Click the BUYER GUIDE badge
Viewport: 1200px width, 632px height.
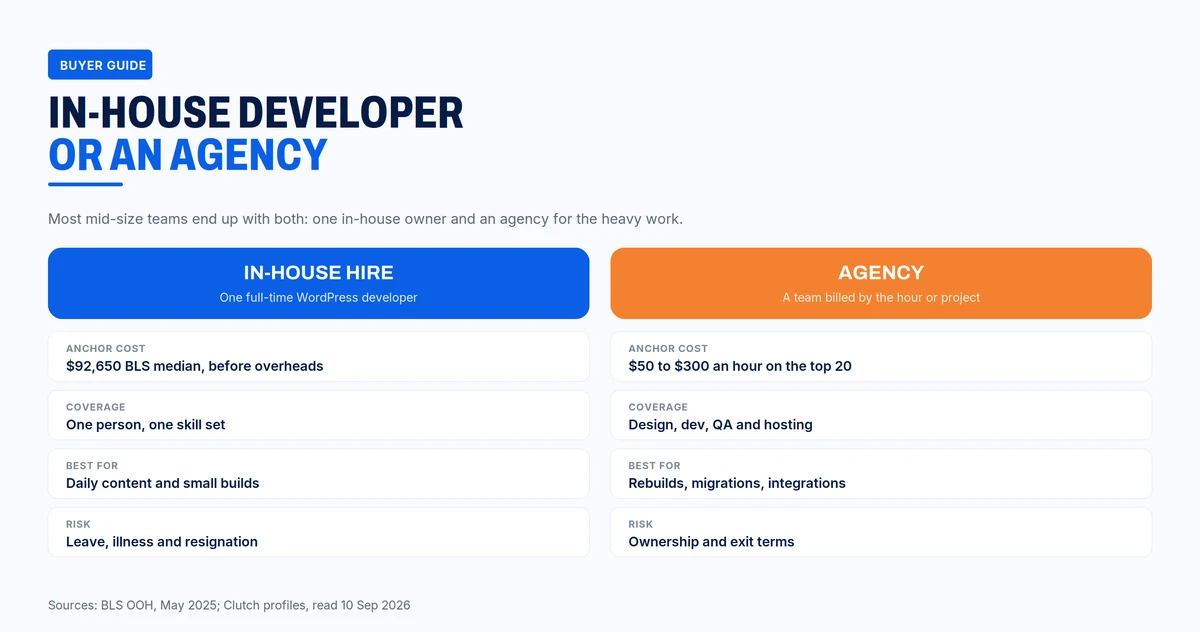100,65
